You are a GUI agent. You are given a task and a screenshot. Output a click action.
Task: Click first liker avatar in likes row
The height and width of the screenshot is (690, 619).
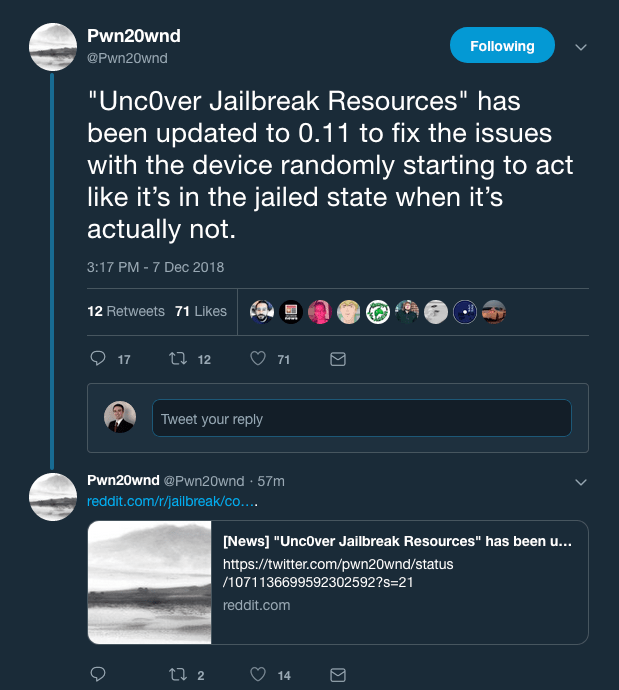262,312
